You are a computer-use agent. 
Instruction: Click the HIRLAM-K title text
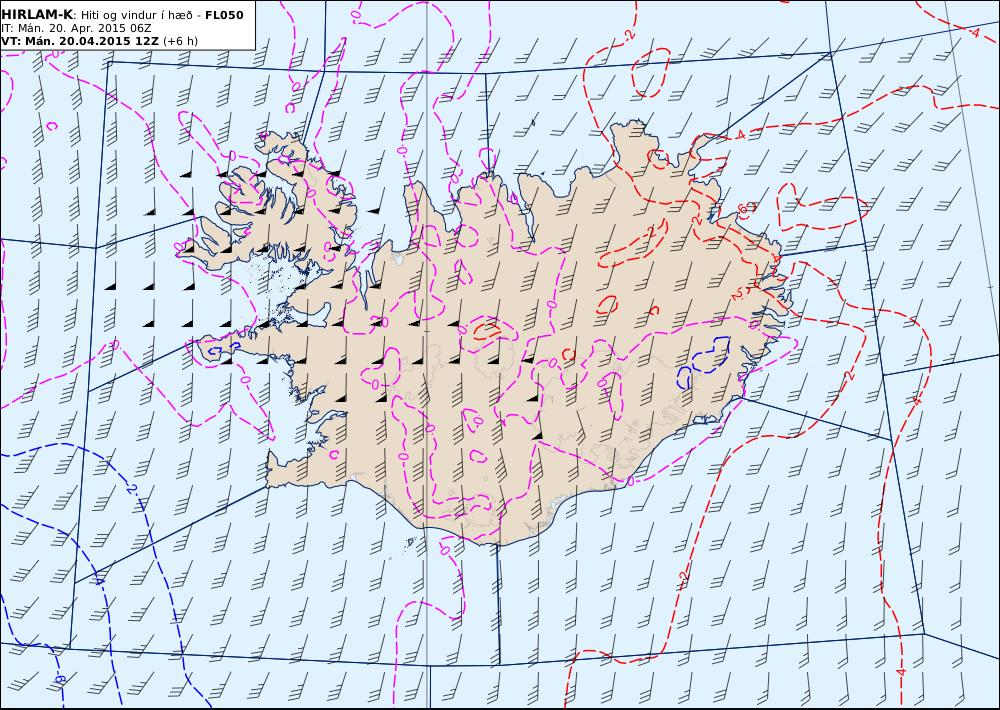tap(38, 15)
